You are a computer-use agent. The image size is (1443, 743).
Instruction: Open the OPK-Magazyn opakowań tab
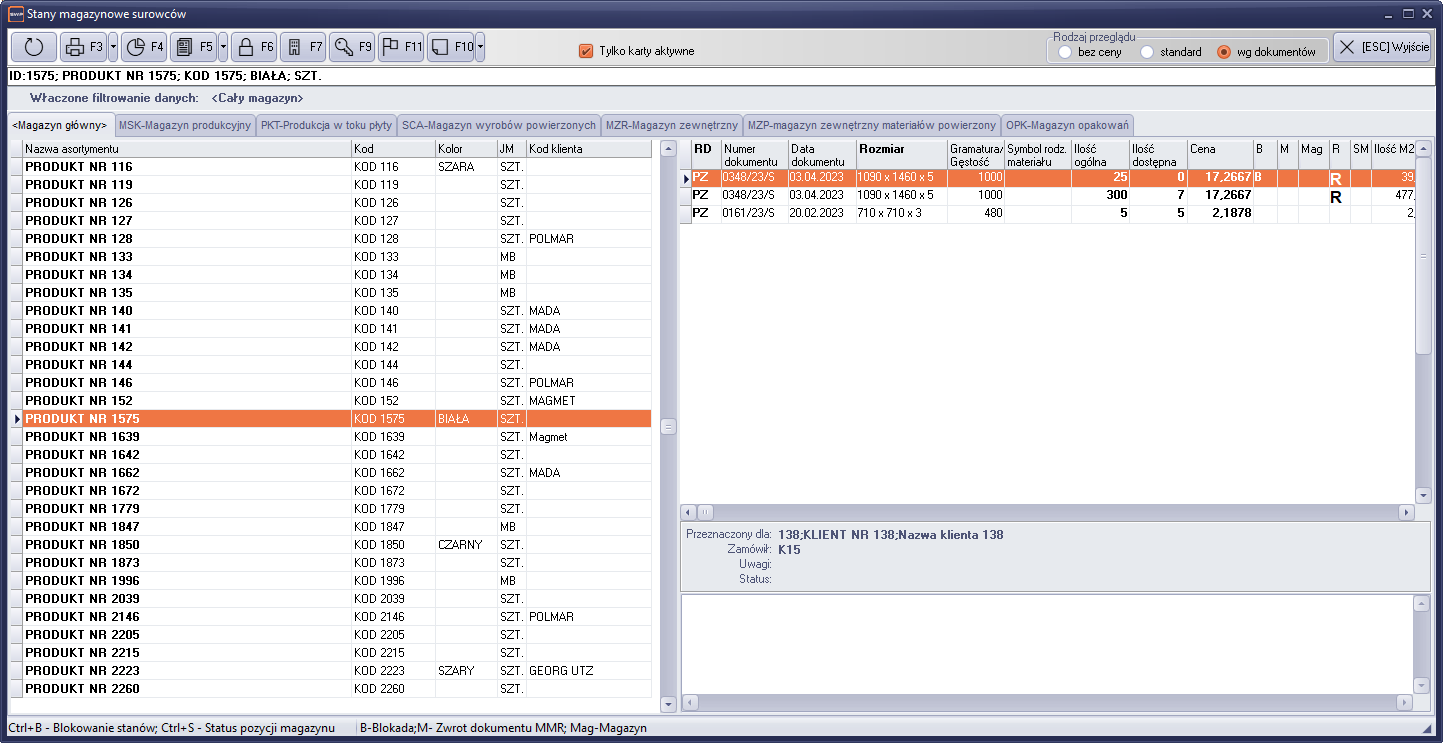click(1067, 125)
